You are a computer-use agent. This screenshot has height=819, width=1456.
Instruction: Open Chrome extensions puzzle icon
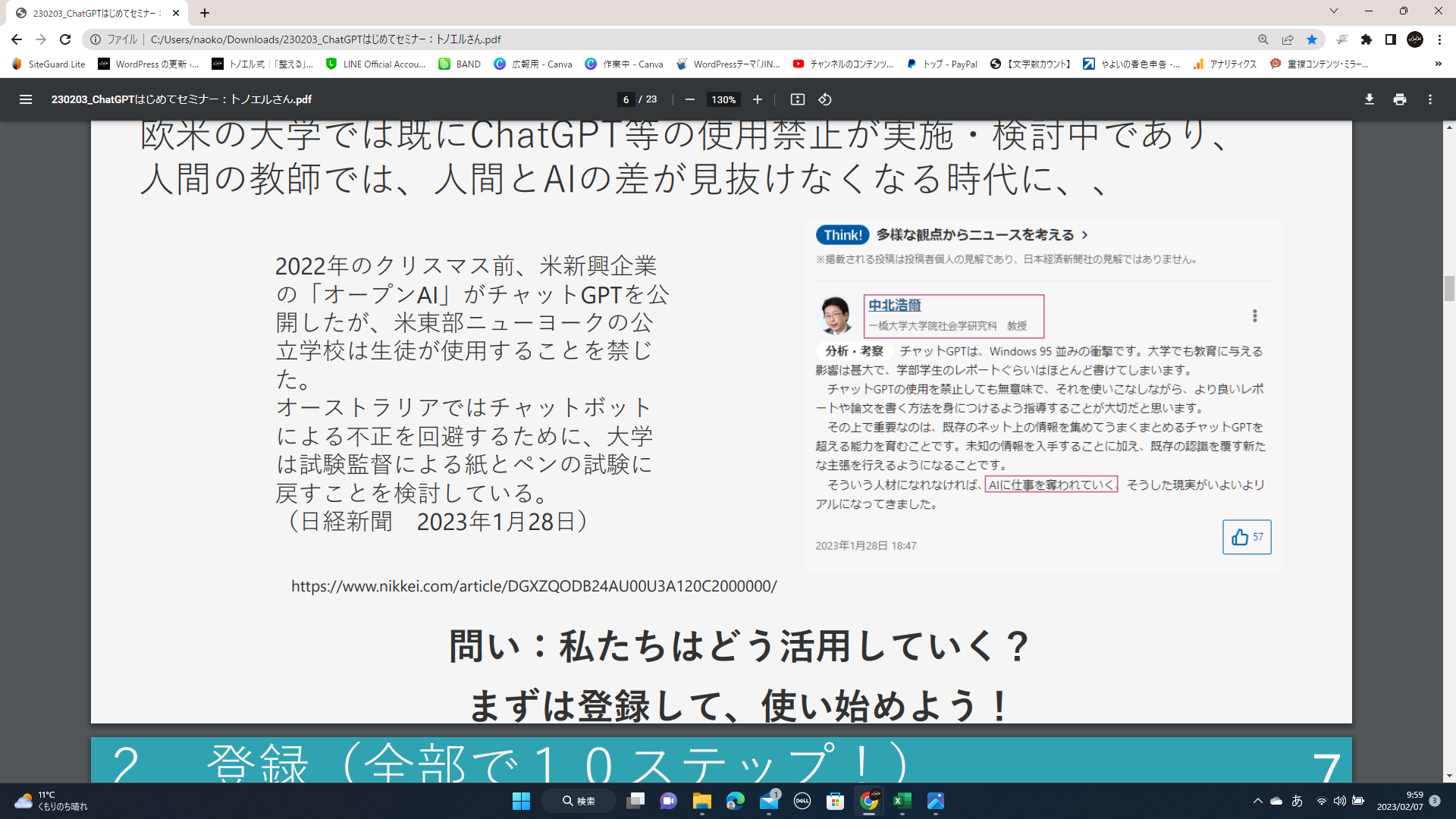[1367, 39]
